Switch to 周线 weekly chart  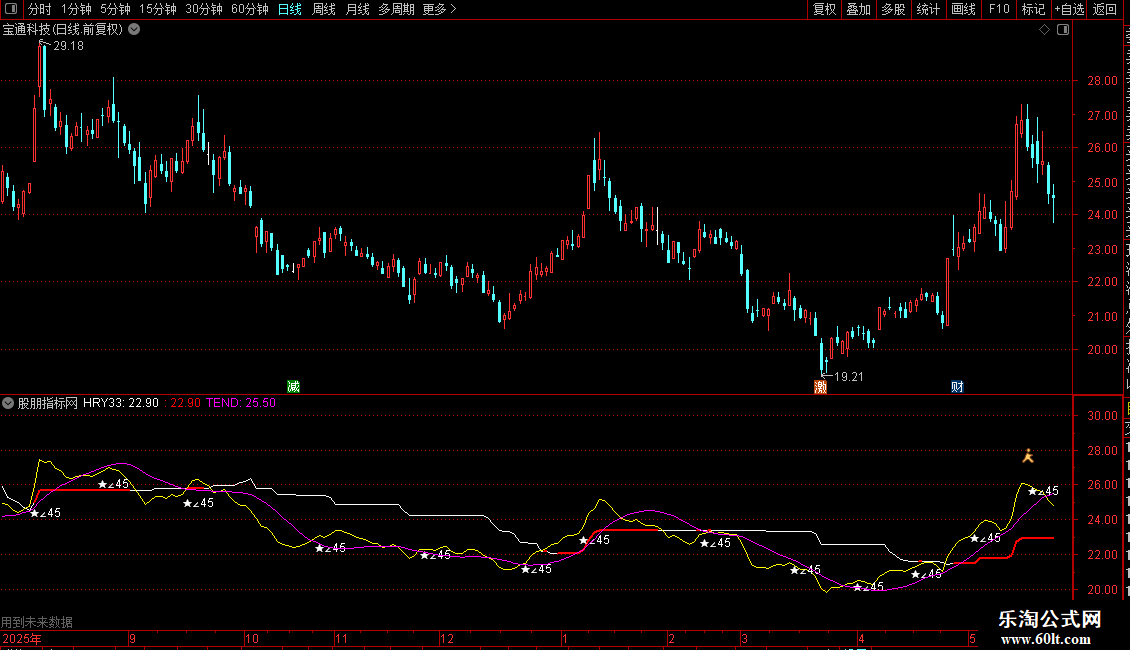click(324, 9)
